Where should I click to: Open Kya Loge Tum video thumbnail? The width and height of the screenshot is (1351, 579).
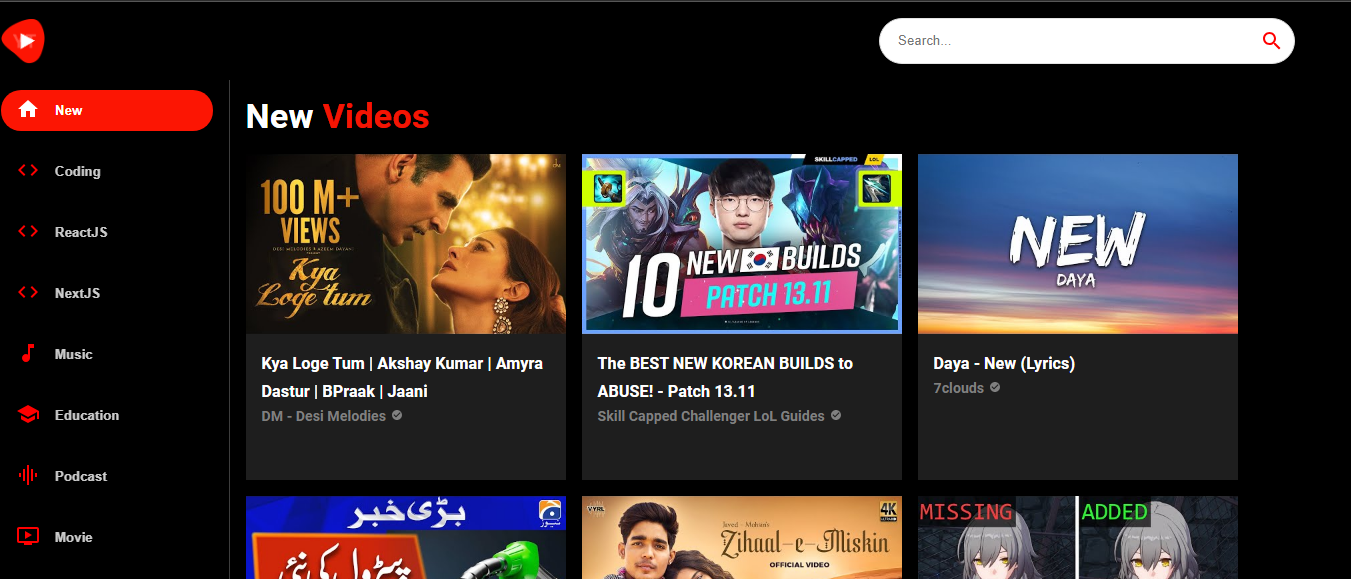(x=406, y=244)
